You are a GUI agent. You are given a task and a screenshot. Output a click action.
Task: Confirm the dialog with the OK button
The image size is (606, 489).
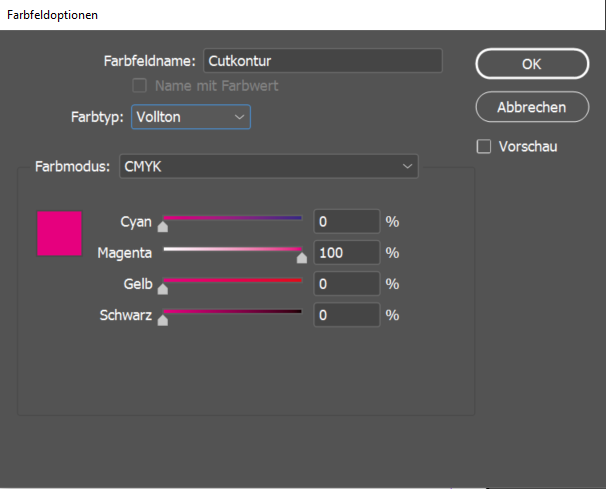point(531,63)
